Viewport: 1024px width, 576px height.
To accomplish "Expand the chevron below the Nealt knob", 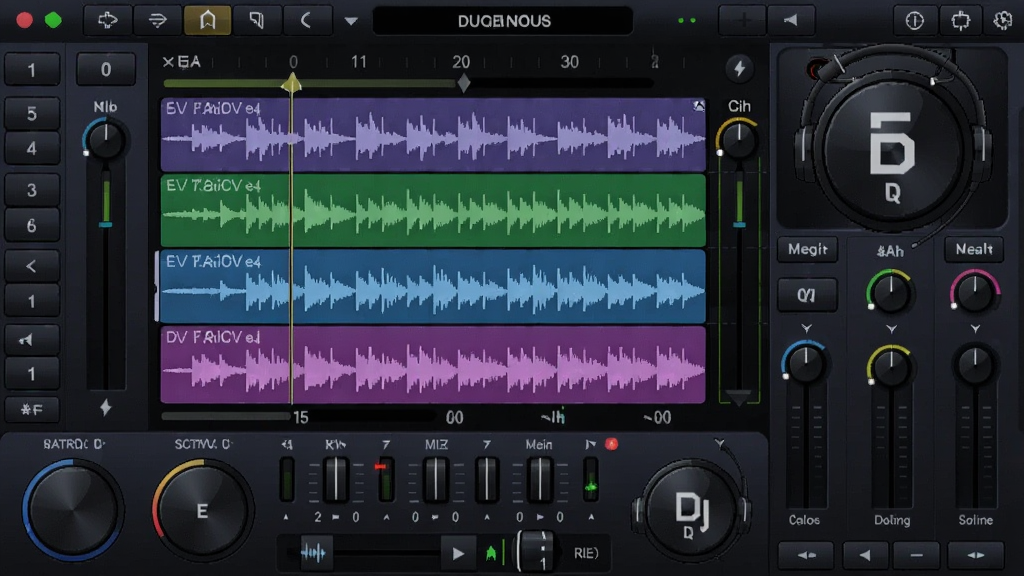I will [975, 328].
